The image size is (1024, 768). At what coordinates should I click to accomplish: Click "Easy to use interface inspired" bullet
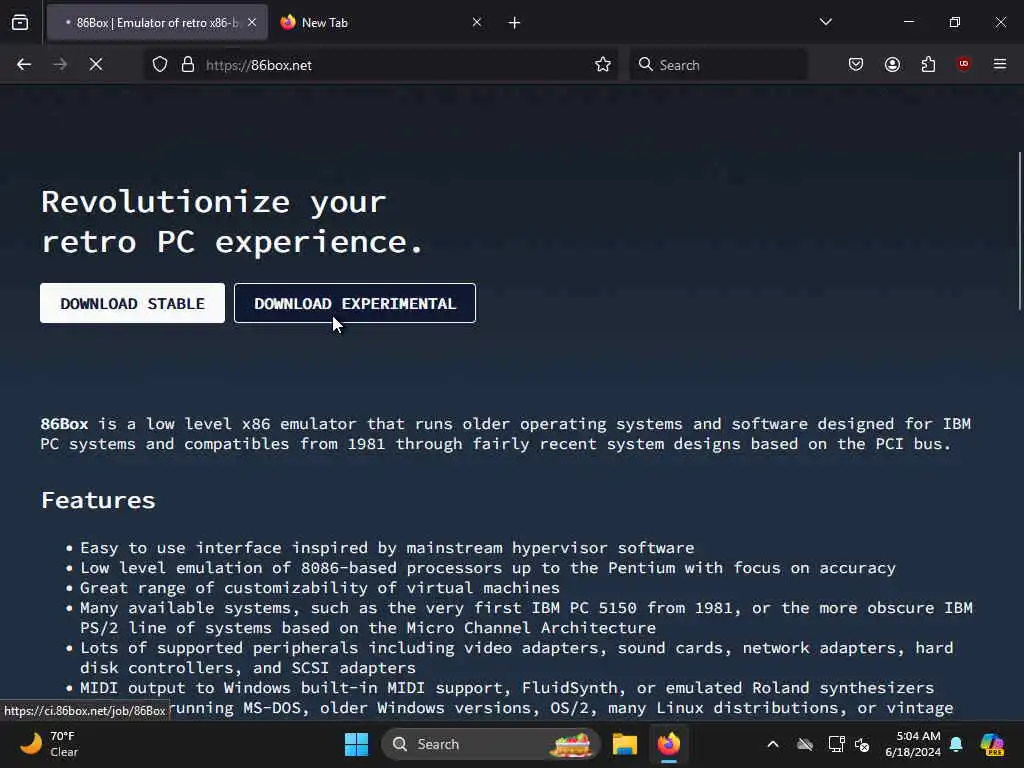pos(387,548)
